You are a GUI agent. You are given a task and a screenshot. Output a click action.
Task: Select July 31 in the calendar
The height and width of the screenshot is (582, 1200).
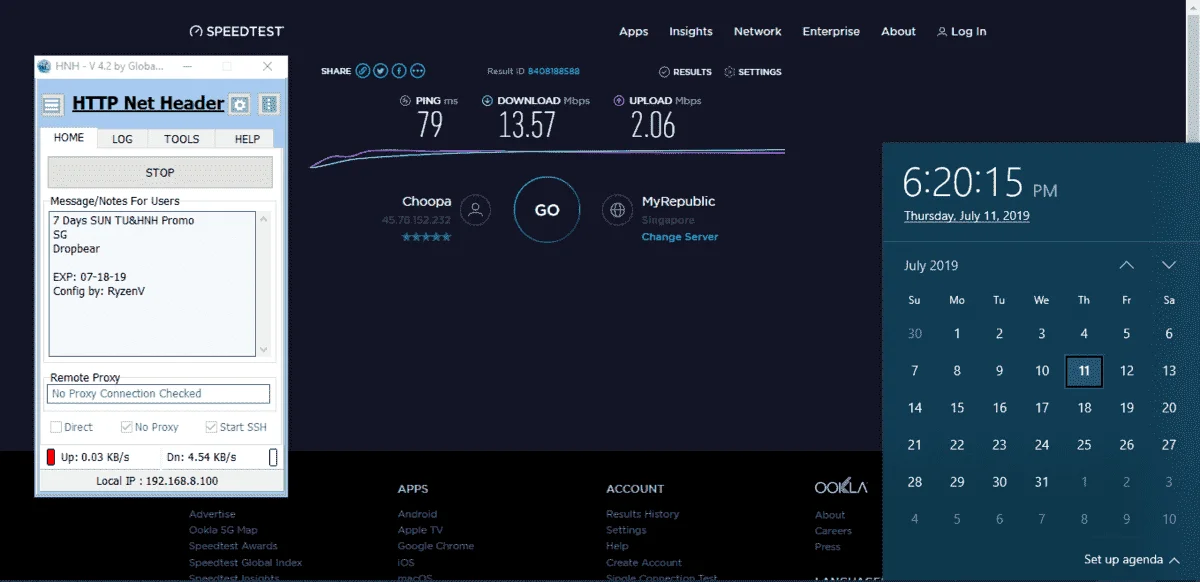coord(1042,482)
